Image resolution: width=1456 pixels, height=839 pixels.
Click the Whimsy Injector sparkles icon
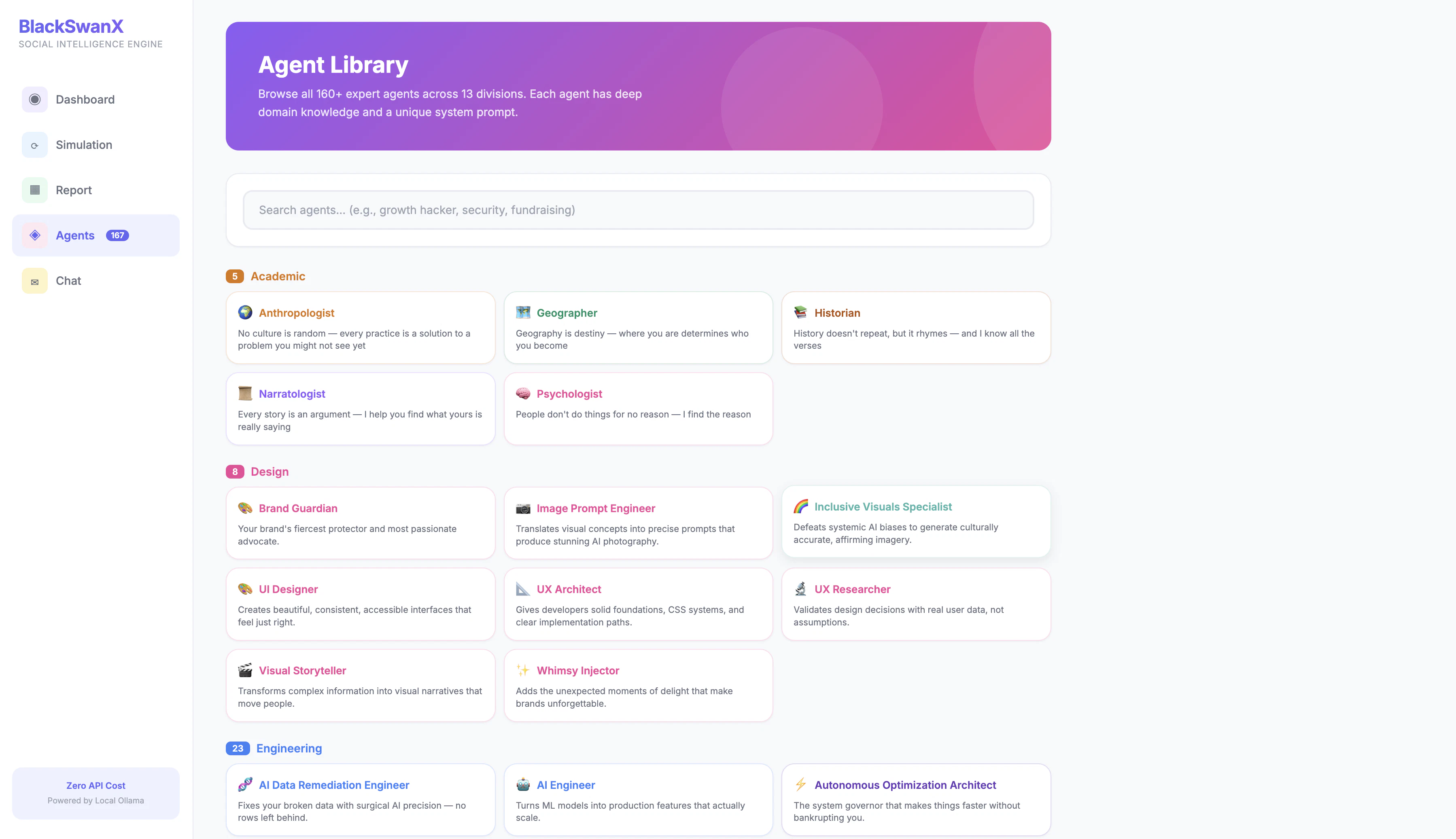(523, 670)
